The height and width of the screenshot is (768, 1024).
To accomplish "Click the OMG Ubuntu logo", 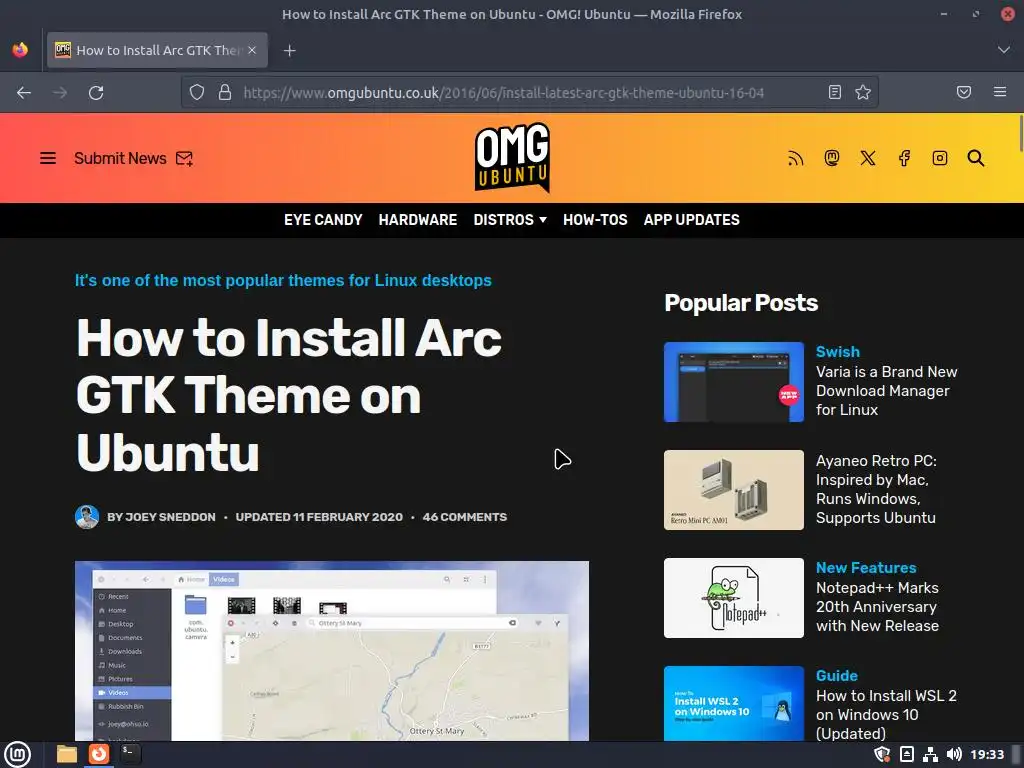I will pos(512,157).
